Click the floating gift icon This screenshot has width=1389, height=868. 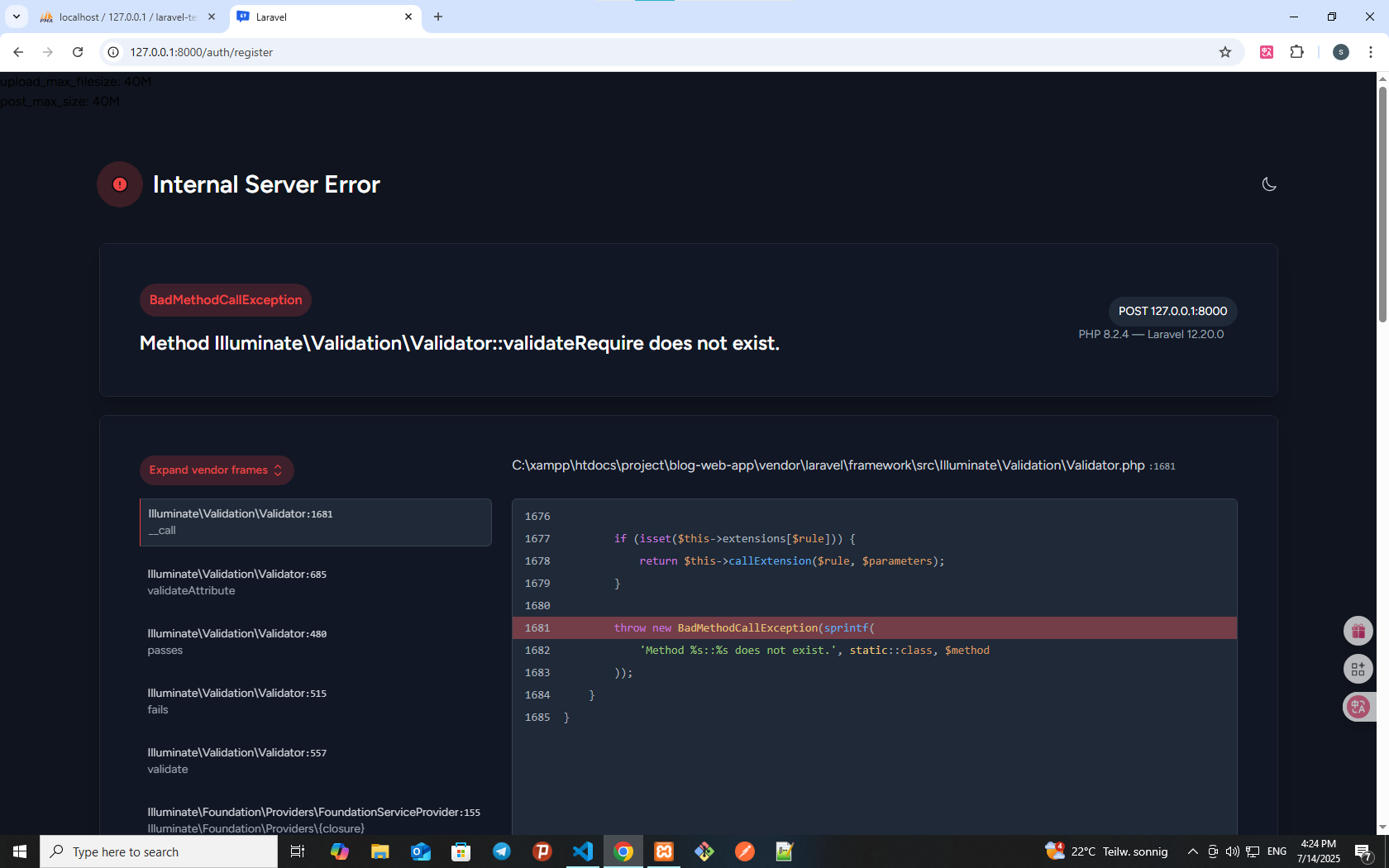click(1358, 631)
